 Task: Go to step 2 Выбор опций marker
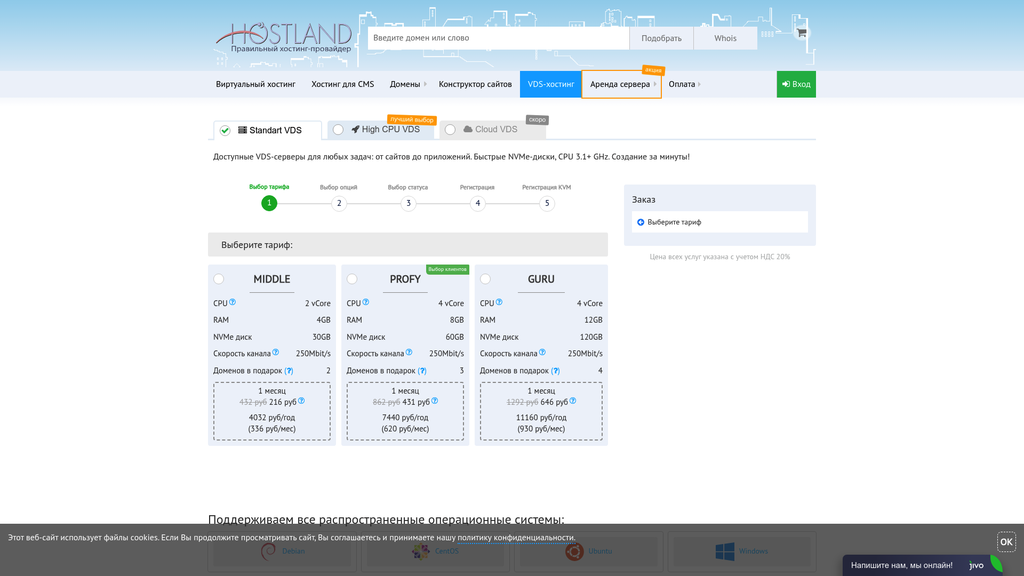(x=339, y=203)
